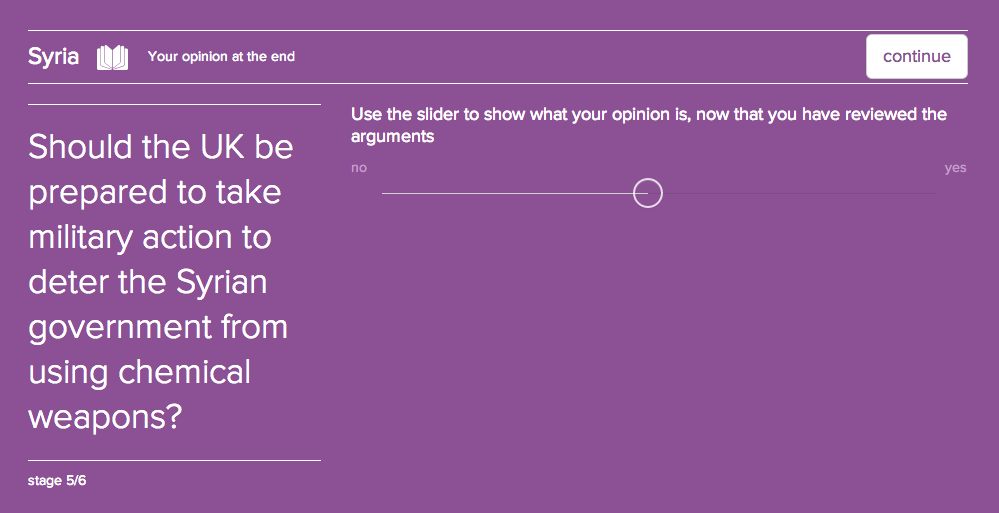This screenshot has height=513, width=999.
Task: Select the Syria topic title
Action: 54,57
